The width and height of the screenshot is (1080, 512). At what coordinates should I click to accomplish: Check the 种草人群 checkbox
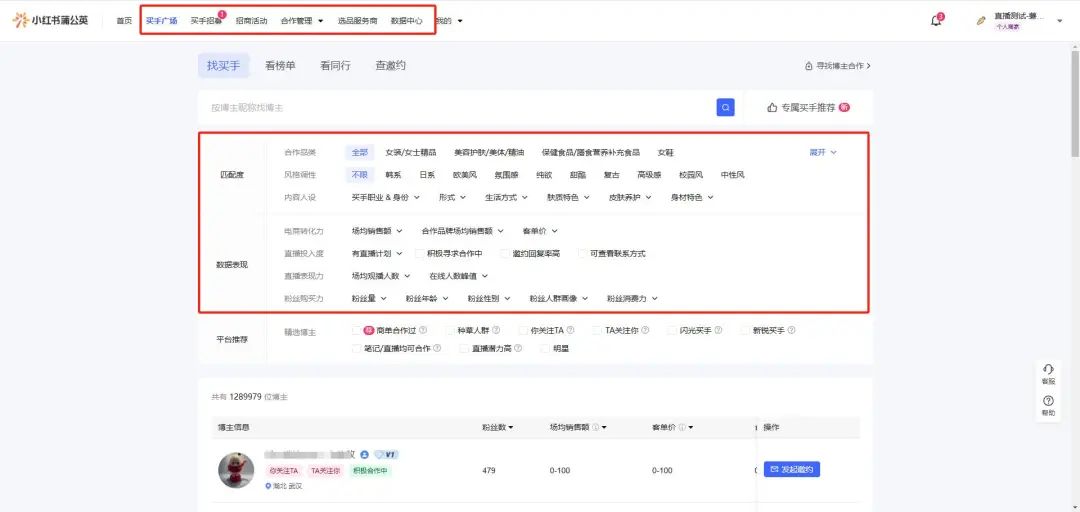tap(450, 330)
